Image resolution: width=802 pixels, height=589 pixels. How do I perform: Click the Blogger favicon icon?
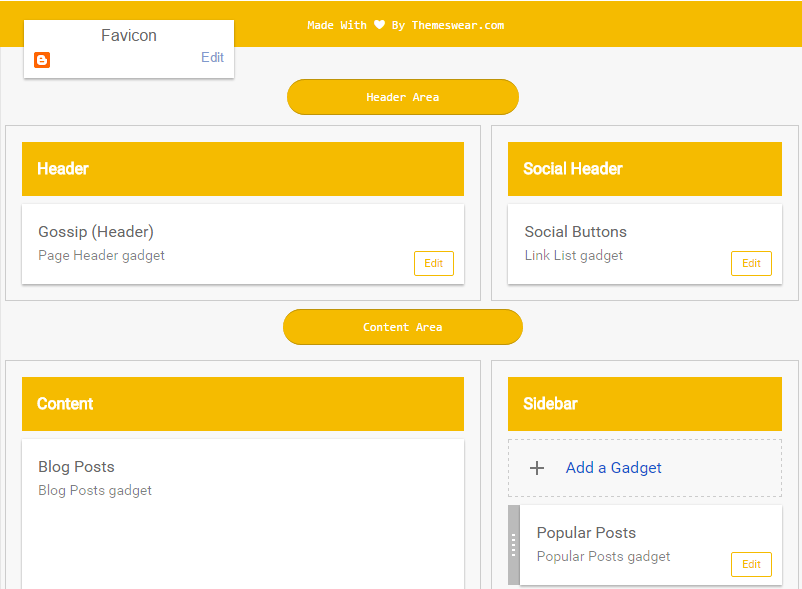click(42, 60)
